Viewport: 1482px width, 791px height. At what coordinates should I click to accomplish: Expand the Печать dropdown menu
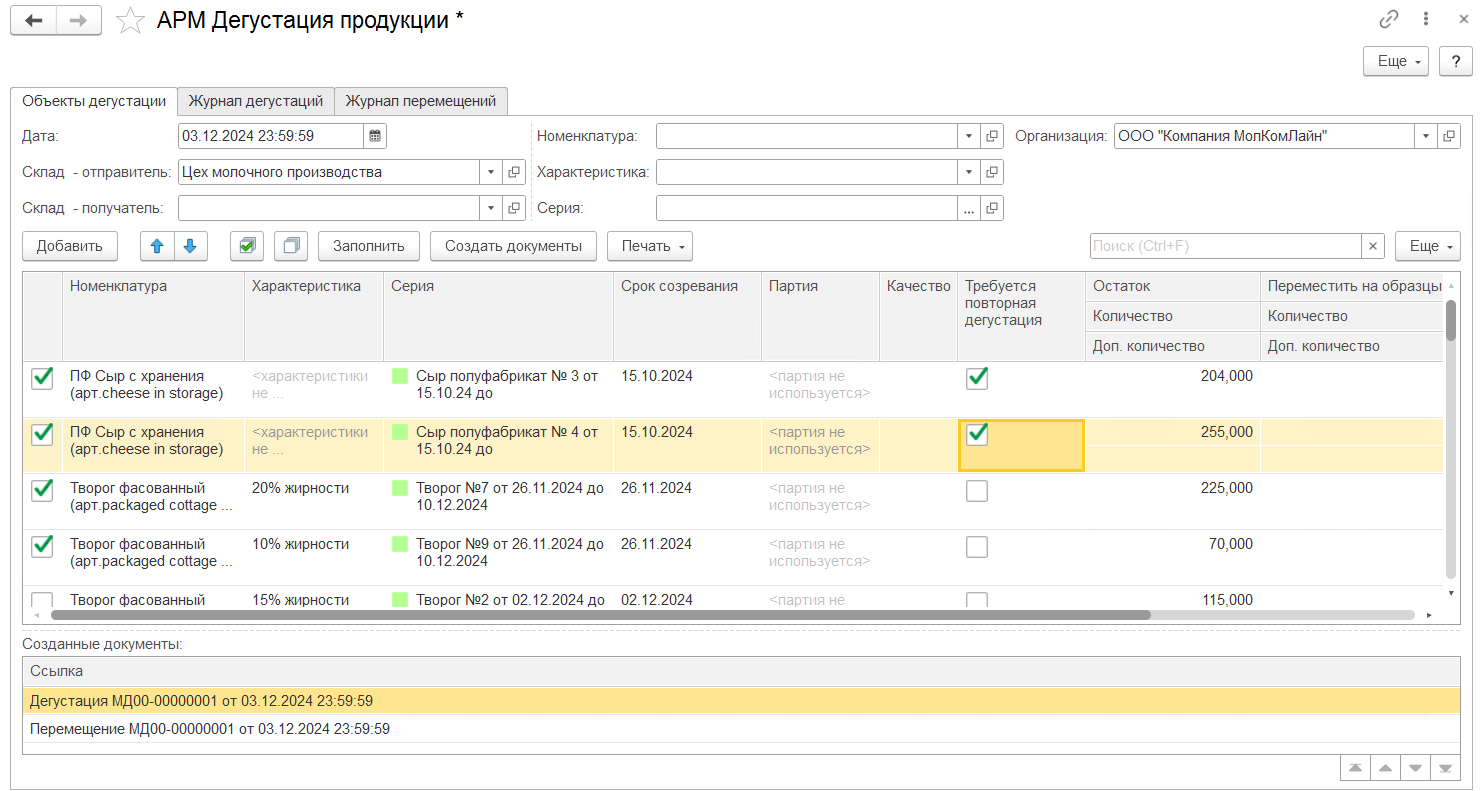click(x=649, y=246)
